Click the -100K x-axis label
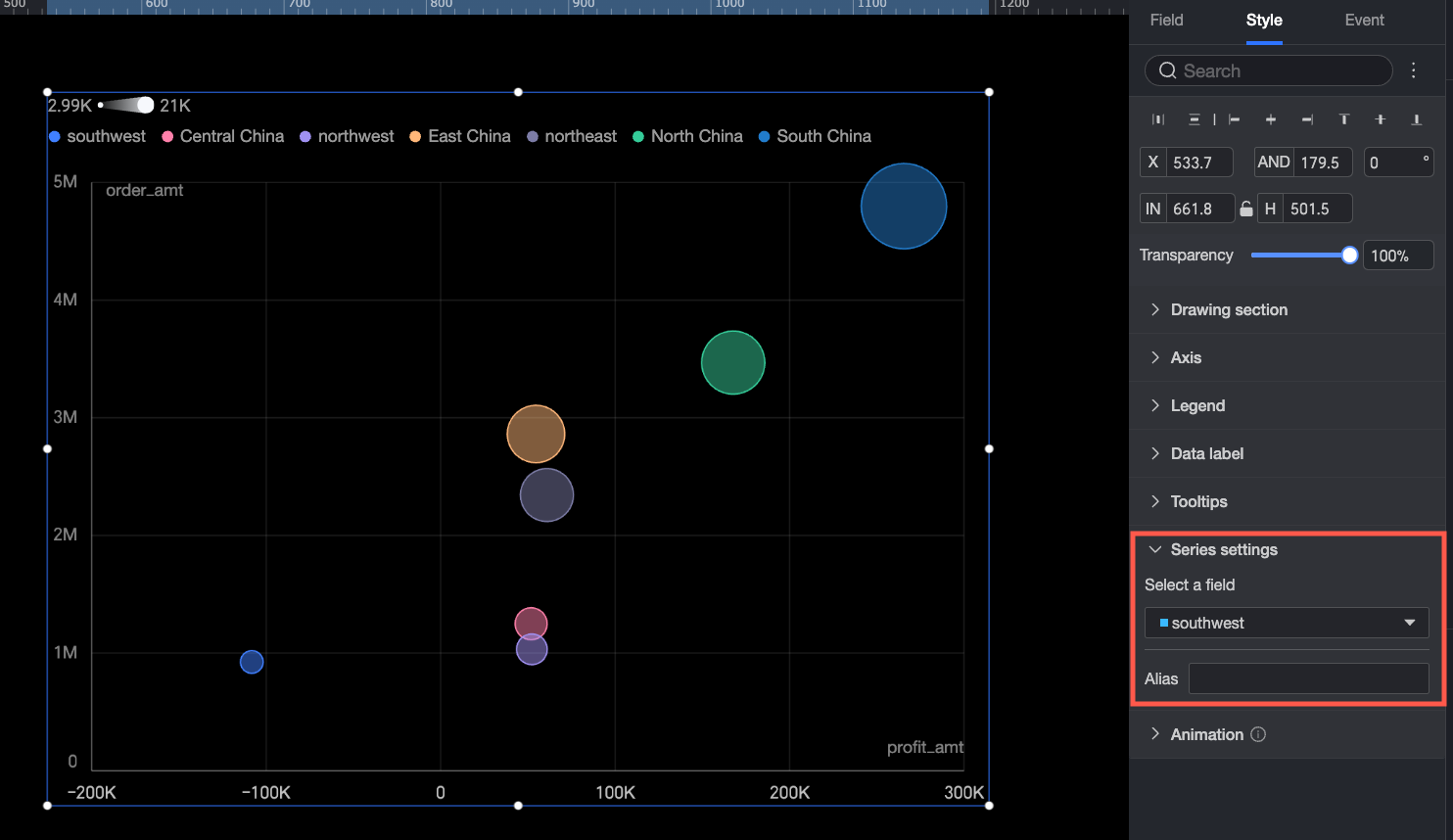This screenshot has width=1453, height=840. point(266,792)
